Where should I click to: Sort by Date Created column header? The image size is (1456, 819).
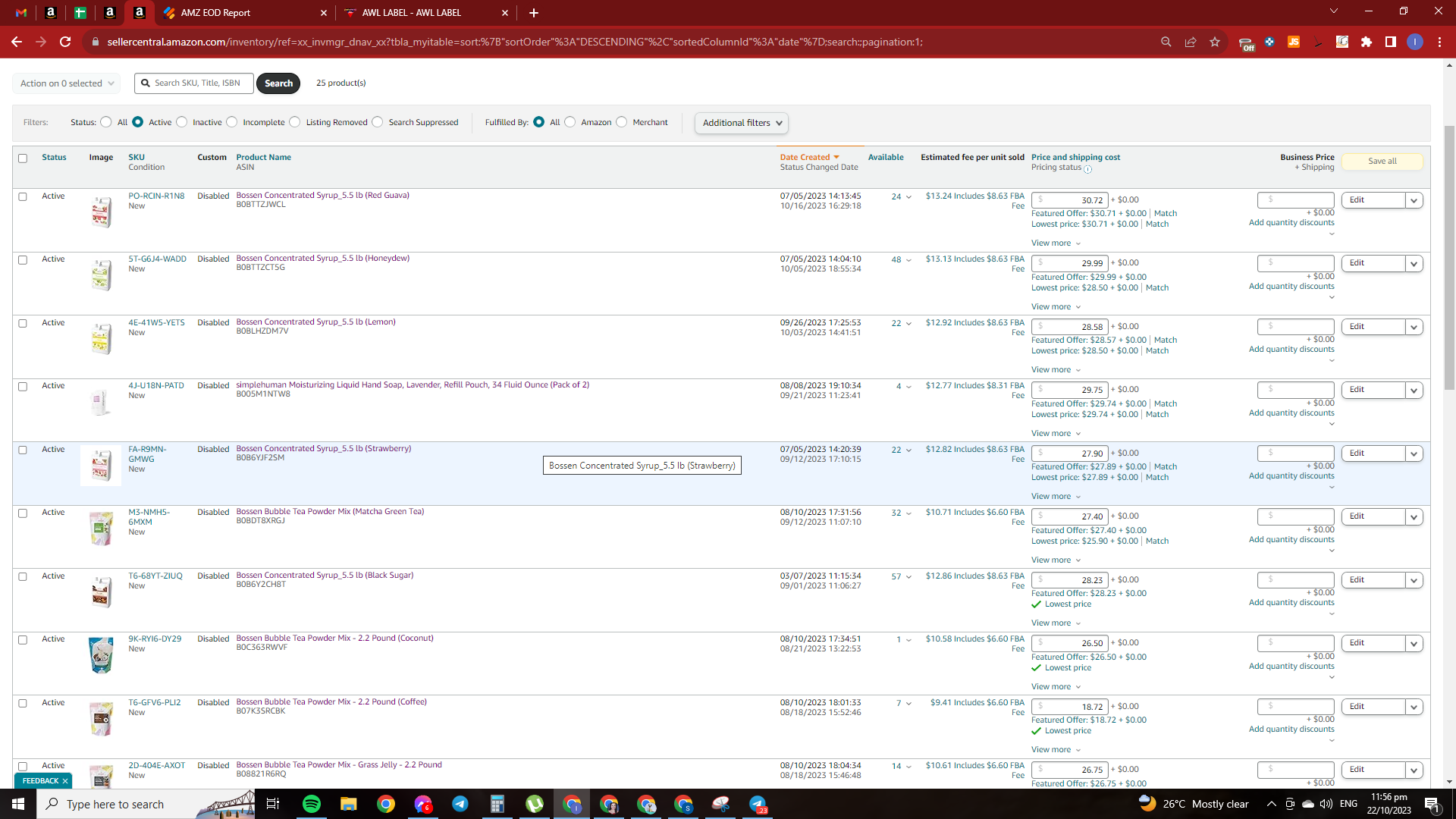click(x=805, y=157)
